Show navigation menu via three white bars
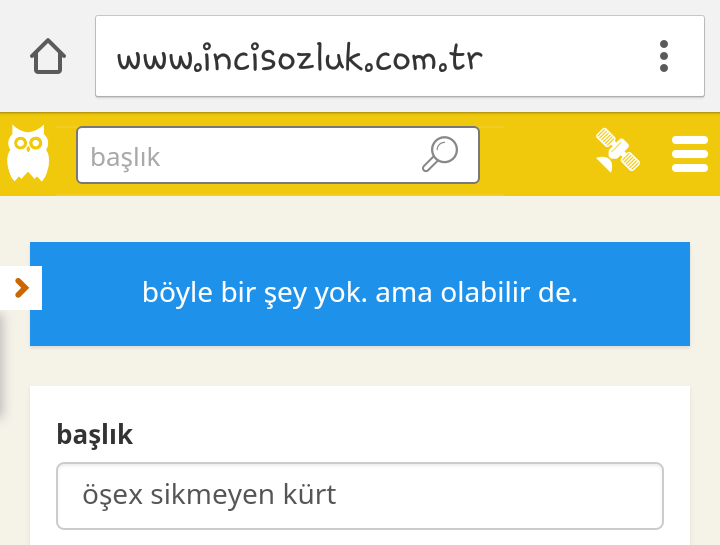The height and width of the screenshot is (545, 720). click(690, 154)
